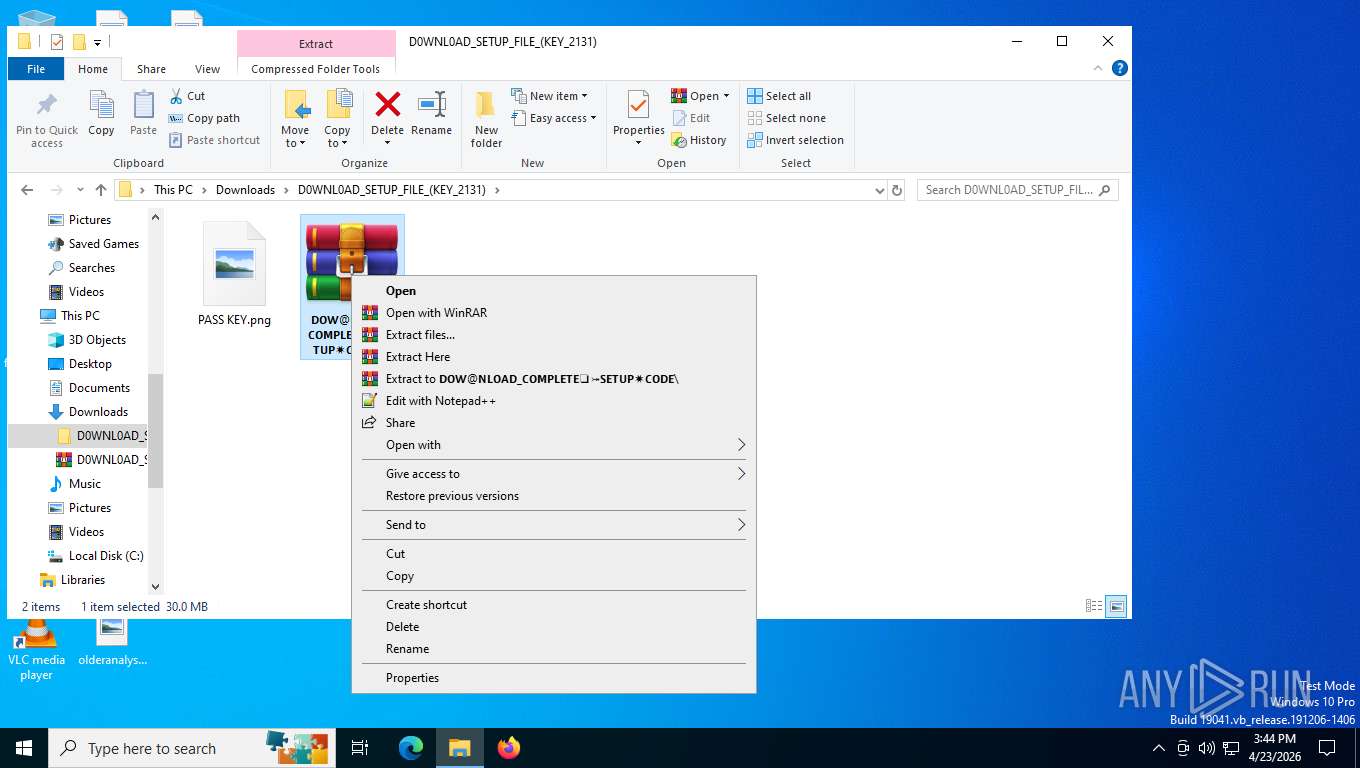This screenshot has height=768, width=1360.
Task: Click the Rename ribbon icon
Action: [x=431, y=105]
